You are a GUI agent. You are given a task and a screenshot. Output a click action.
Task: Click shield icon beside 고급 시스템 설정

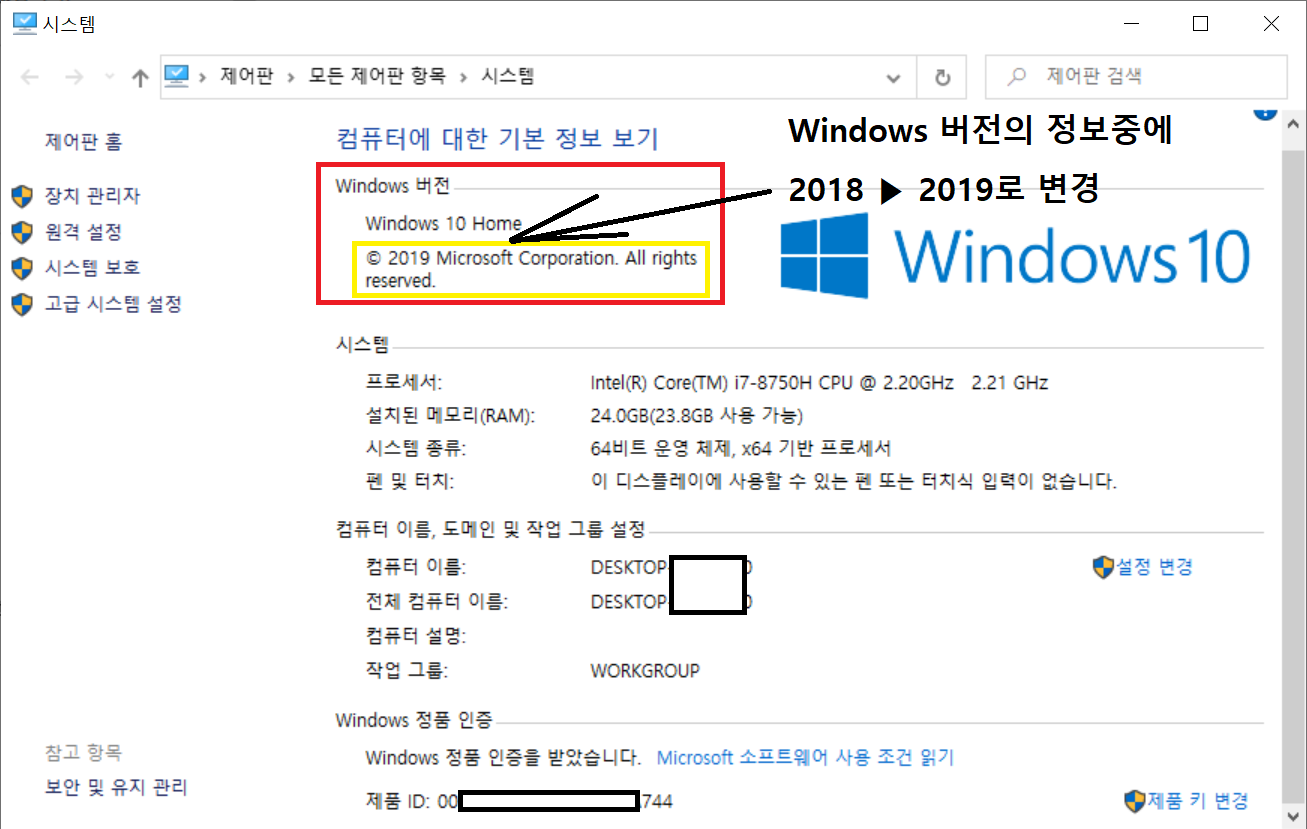(22, 304)
